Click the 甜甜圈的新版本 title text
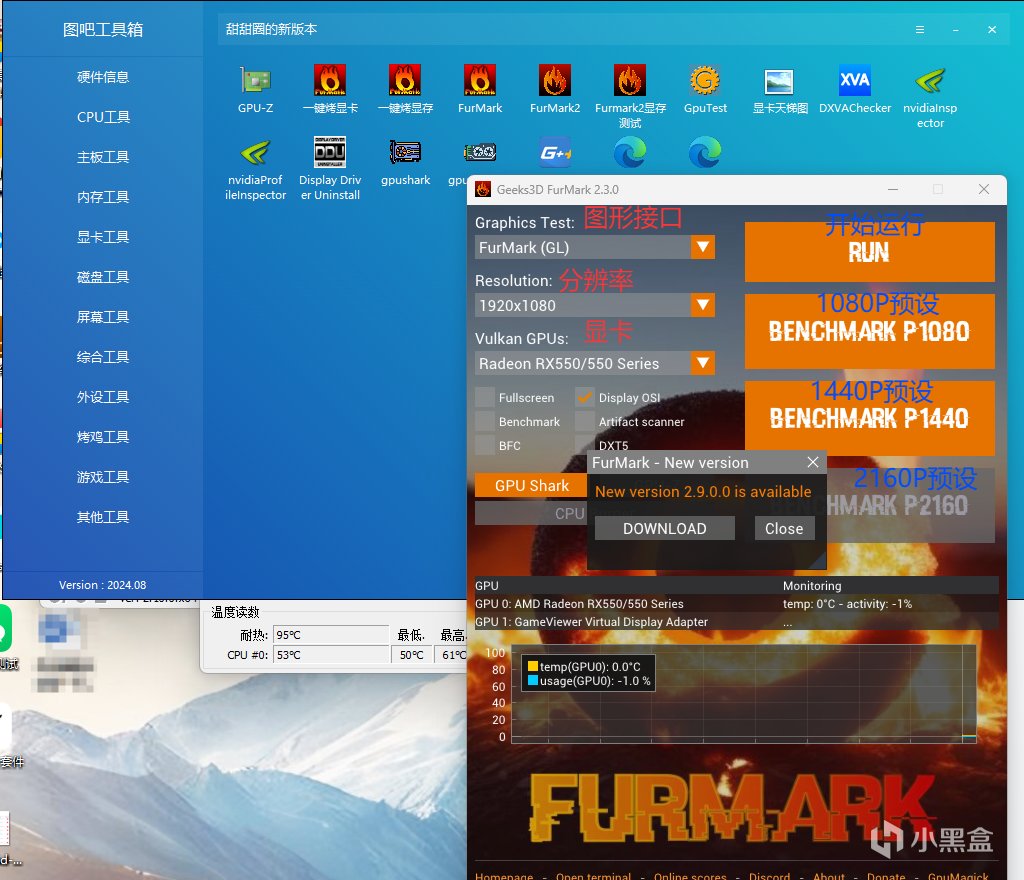The width and height of the screenshot is (1024, 880). (271, 29)
